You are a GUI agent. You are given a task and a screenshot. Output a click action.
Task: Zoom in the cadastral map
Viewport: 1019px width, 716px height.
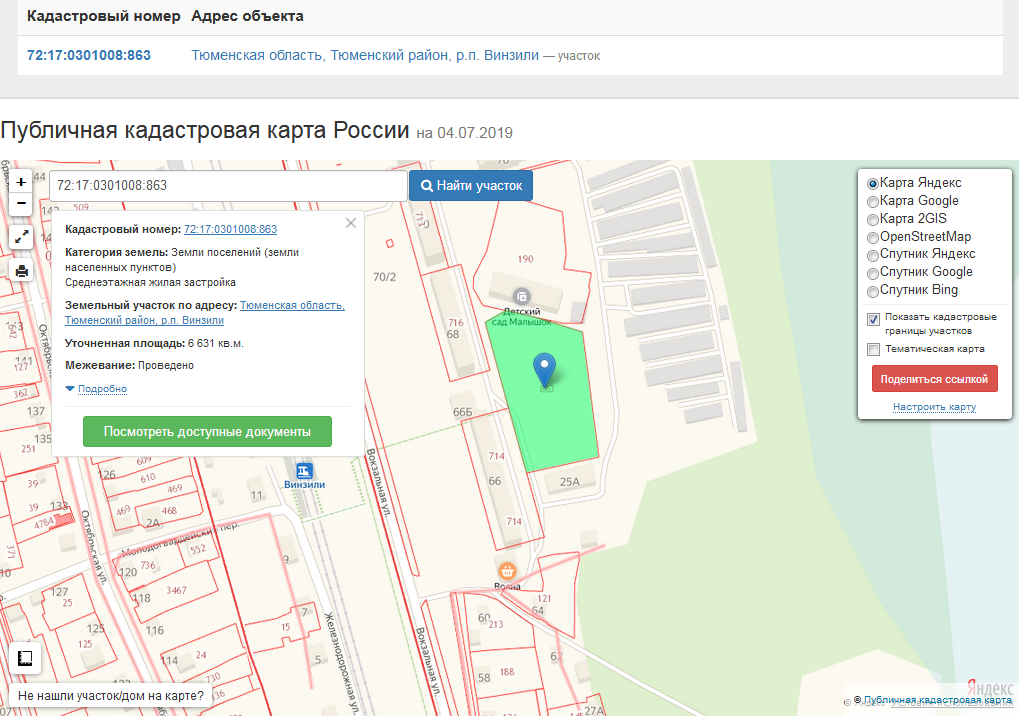pos(21,182)
